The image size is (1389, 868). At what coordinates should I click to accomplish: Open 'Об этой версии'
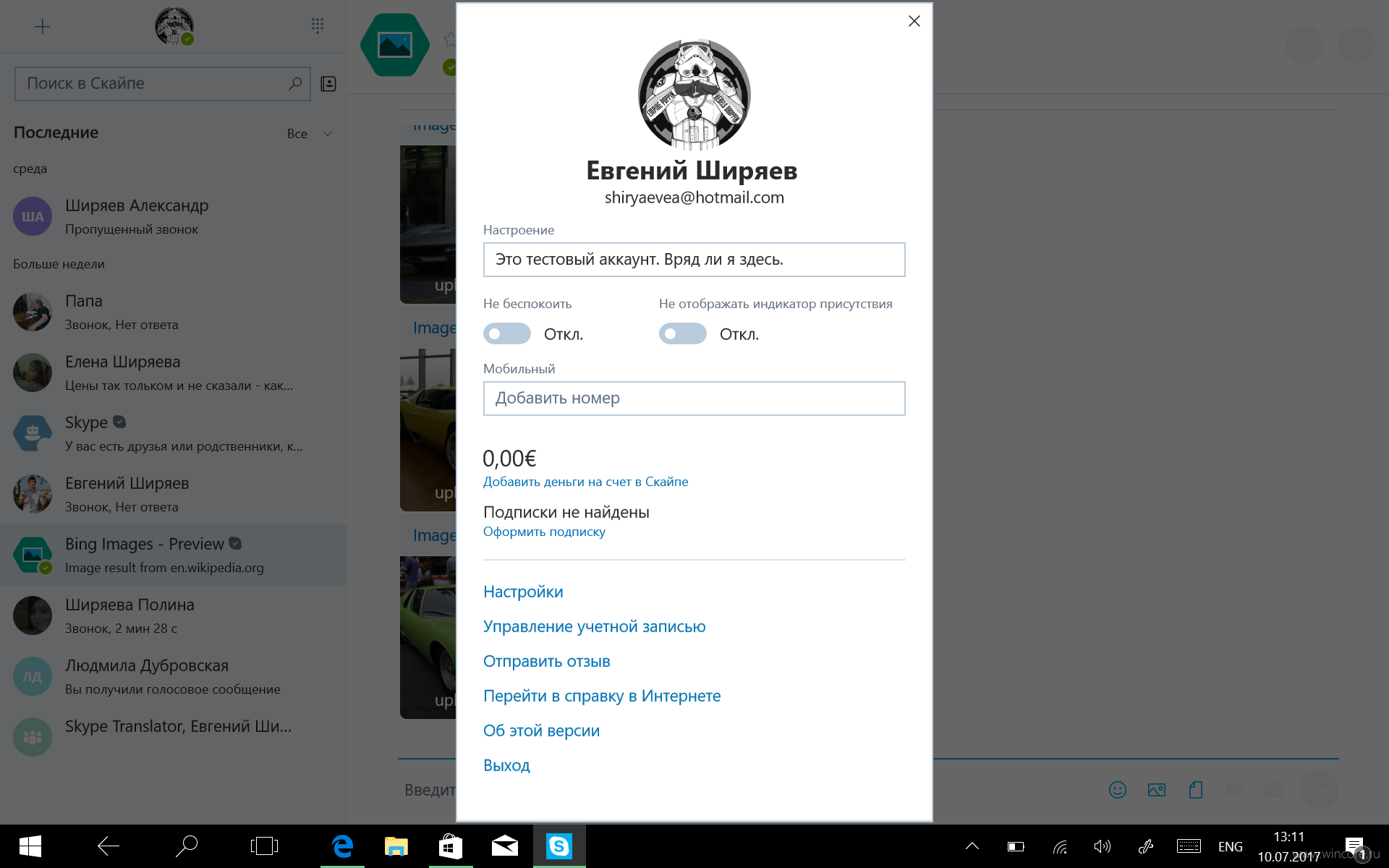(542, 731)
